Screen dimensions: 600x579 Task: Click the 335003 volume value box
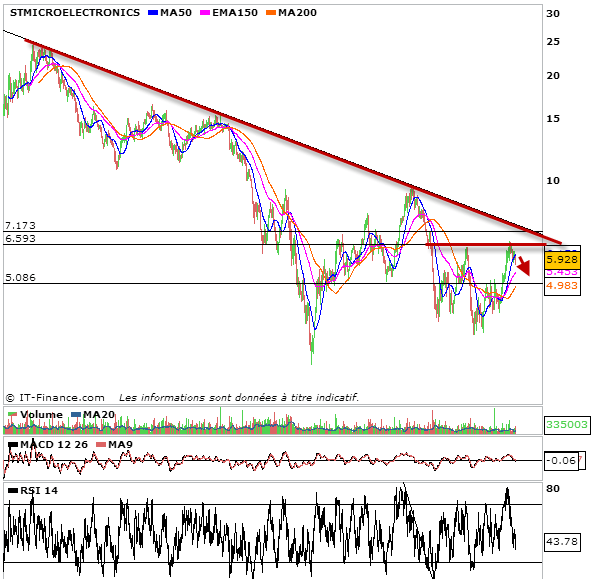tap(567, 426)
